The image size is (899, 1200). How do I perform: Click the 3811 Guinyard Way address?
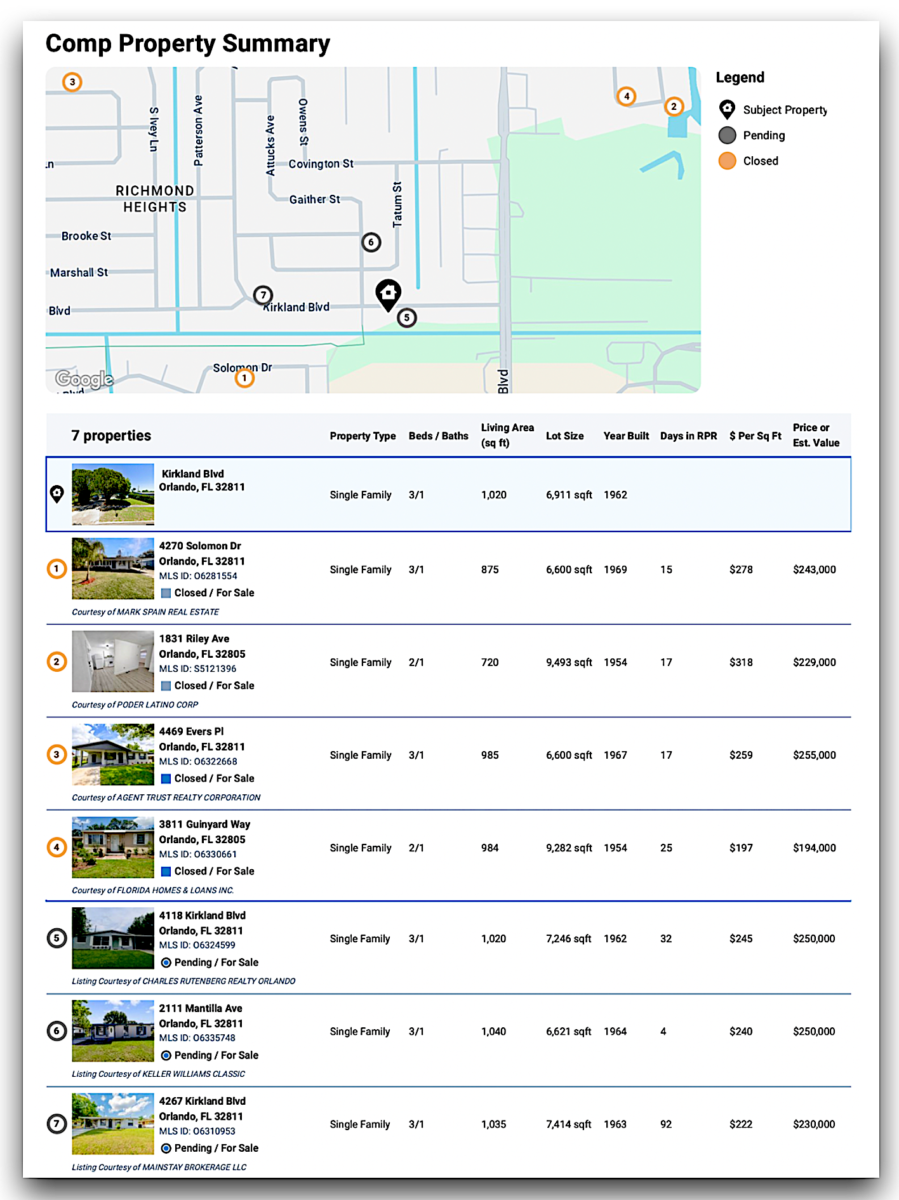(x=204, y=832)
